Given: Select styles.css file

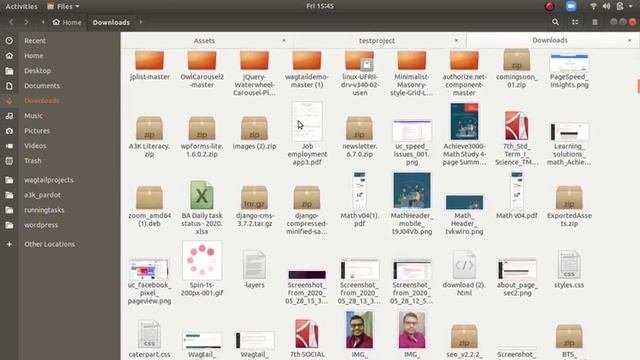Looking at the screenshot, I should pos(569,269).
